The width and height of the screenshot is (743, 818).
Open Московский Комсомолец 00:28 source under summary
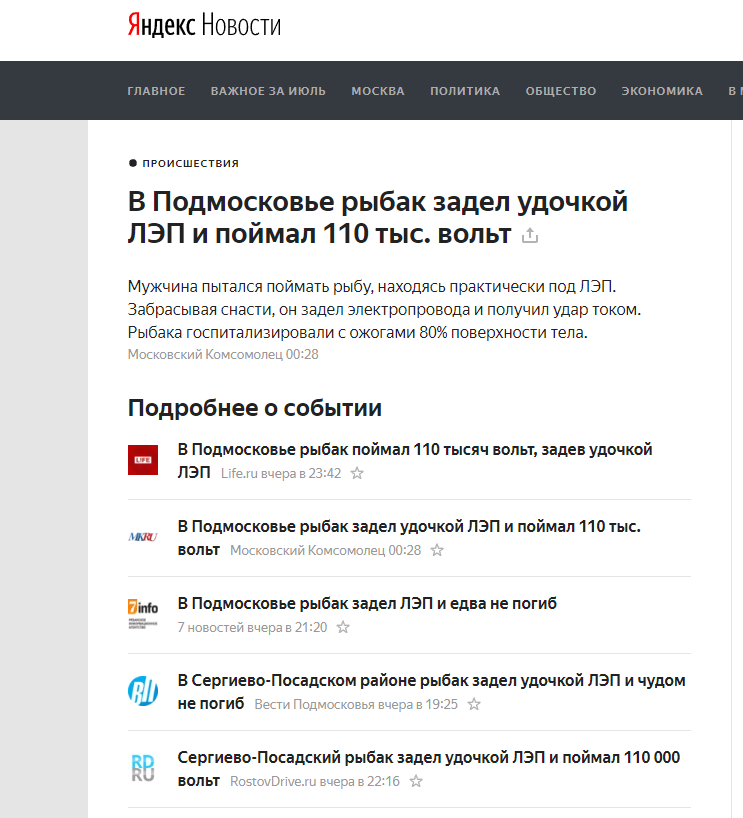(223, 354)
